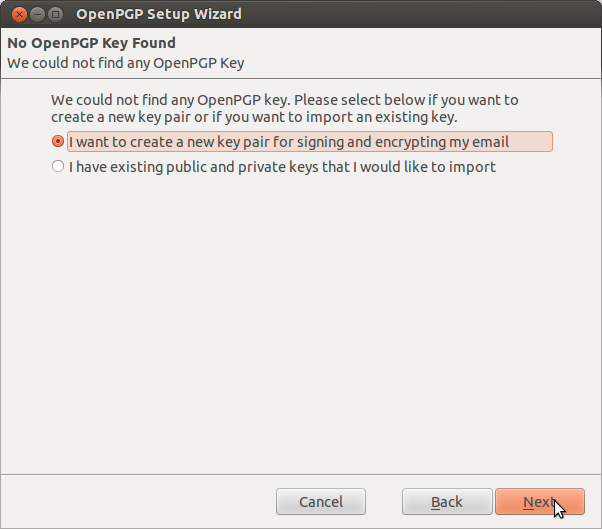Click the 'I have existing public and private keys' text
Image resolution: width=602 pixels, height=529 pixels.
pos(282,167)
